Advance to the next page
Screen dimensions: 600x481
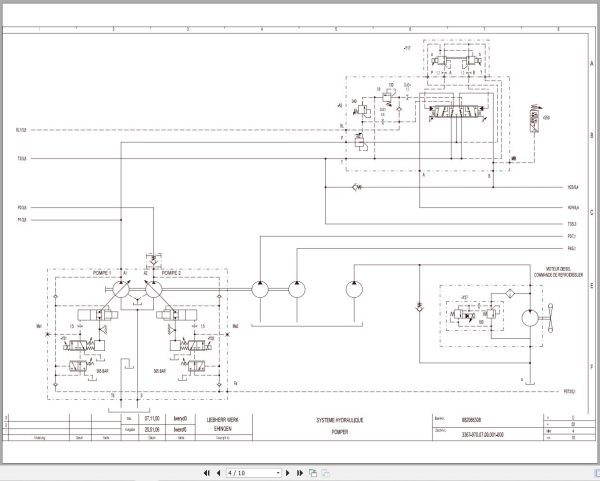(288, 473)
